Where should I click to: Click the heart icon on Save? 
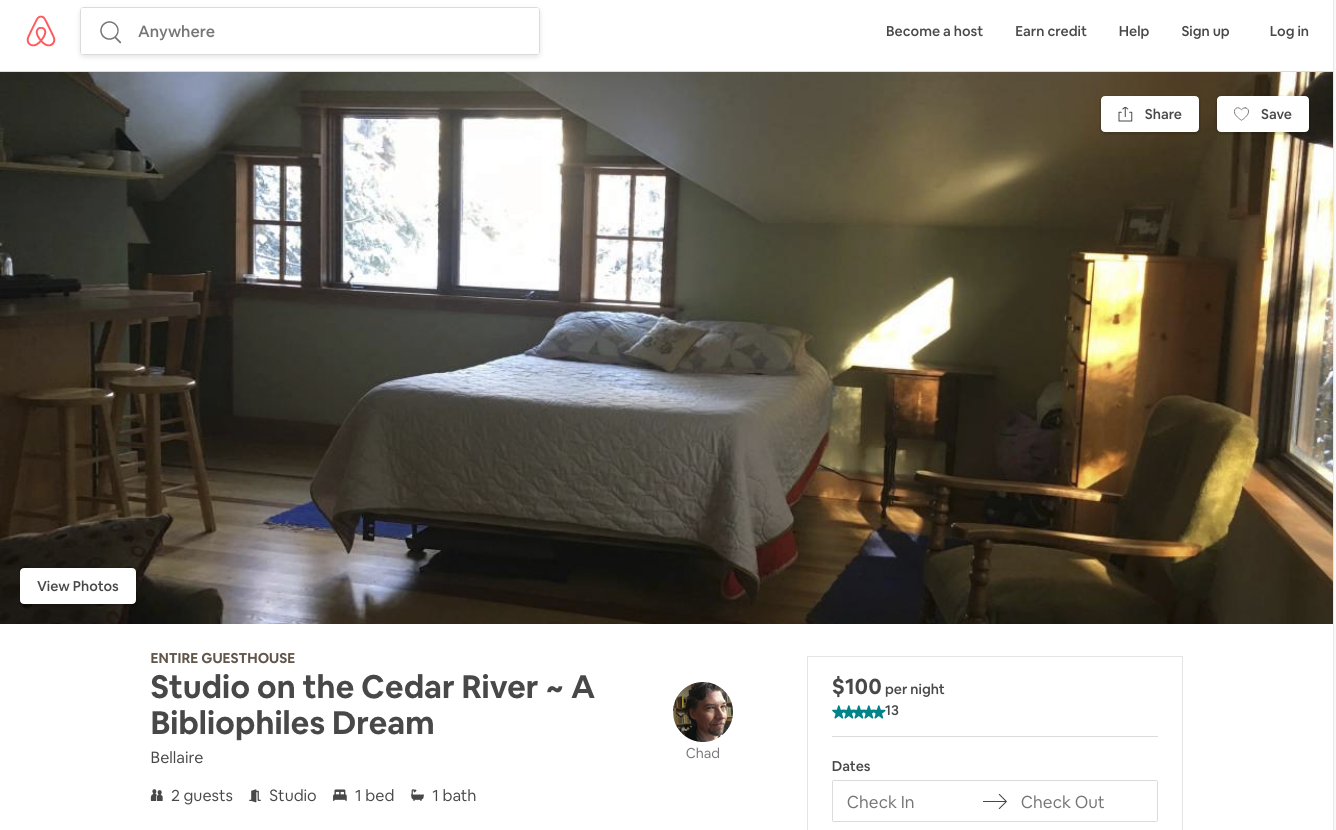coord(1241,114)
